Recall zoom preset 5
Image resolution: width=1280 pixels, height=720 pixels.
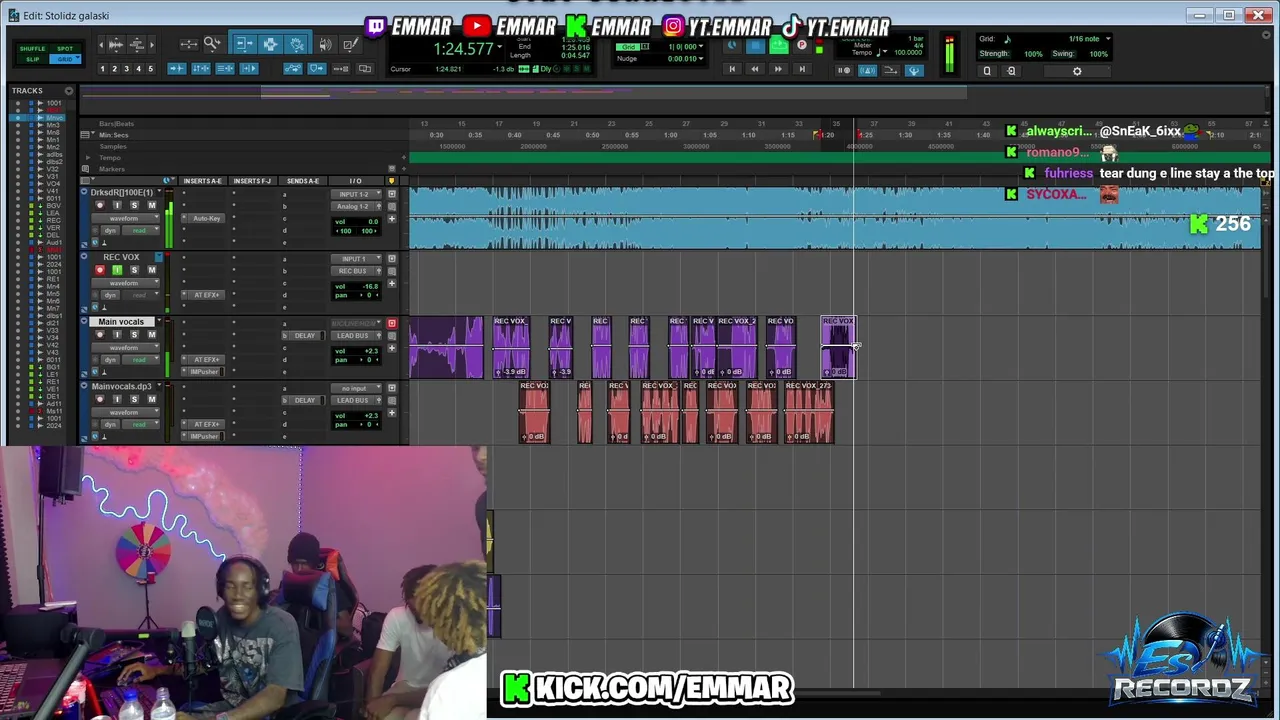tap(151, 69)
